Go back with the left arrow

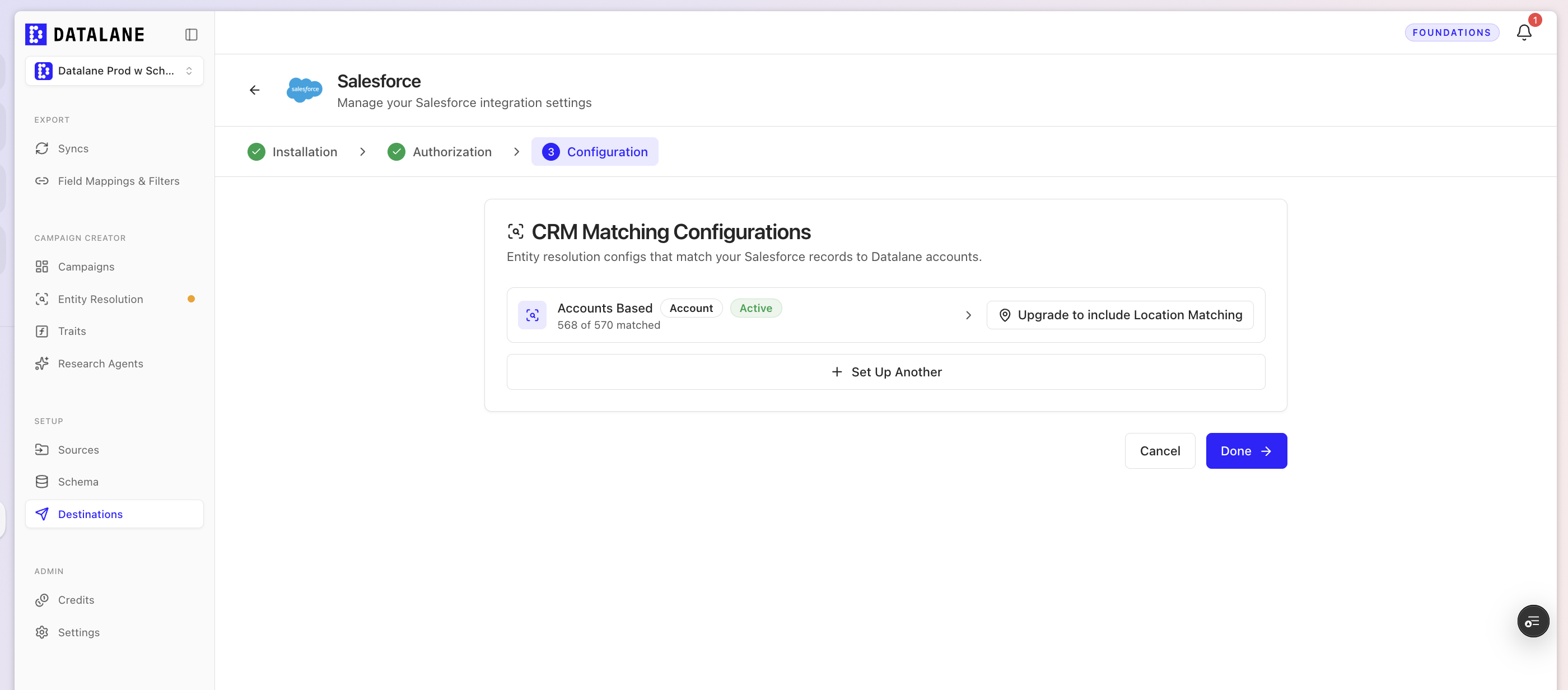254,90
